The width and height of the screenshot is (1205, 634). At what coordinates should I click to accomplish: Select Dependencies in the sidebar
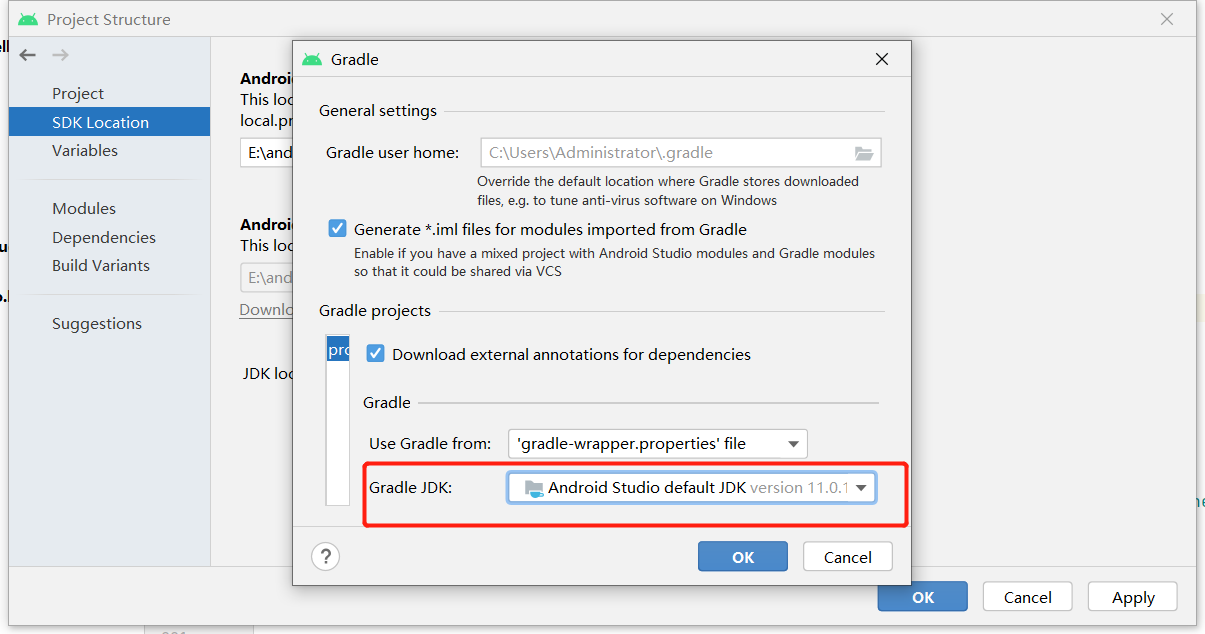tap(104, 237)
